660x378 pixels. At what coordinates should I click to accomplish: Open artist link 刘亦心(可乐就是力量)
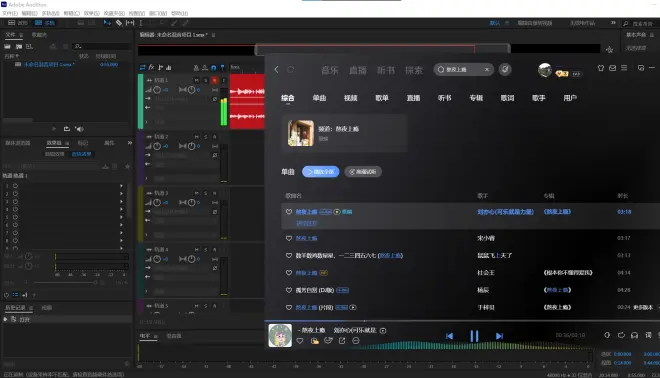pyautogui.click(x=506, y=212)
